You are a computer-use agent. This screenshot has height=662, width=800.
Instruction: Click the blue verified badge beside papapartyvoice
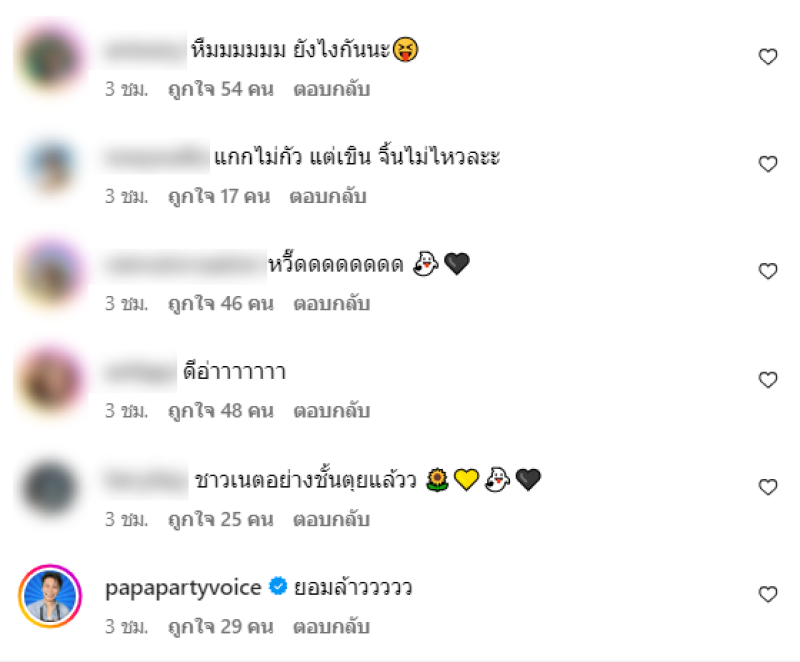(278, 586)
